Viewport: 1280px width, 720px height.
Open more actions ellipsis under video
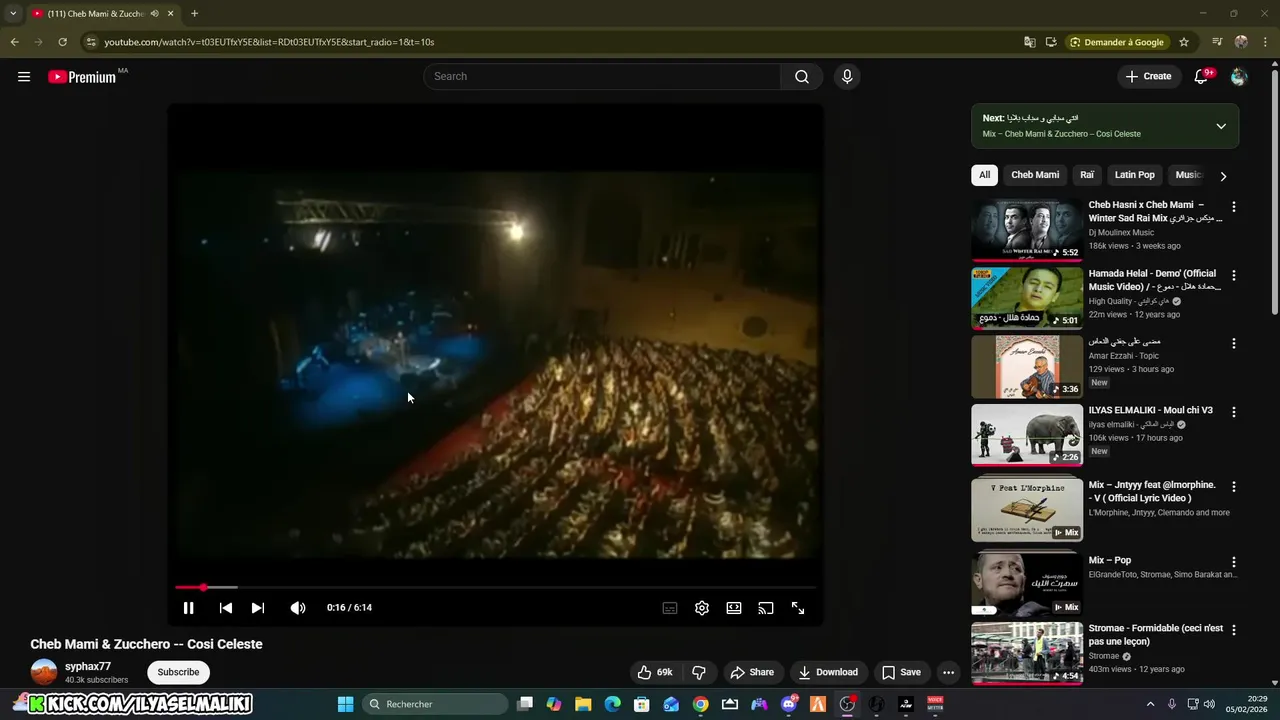(948, 672)
